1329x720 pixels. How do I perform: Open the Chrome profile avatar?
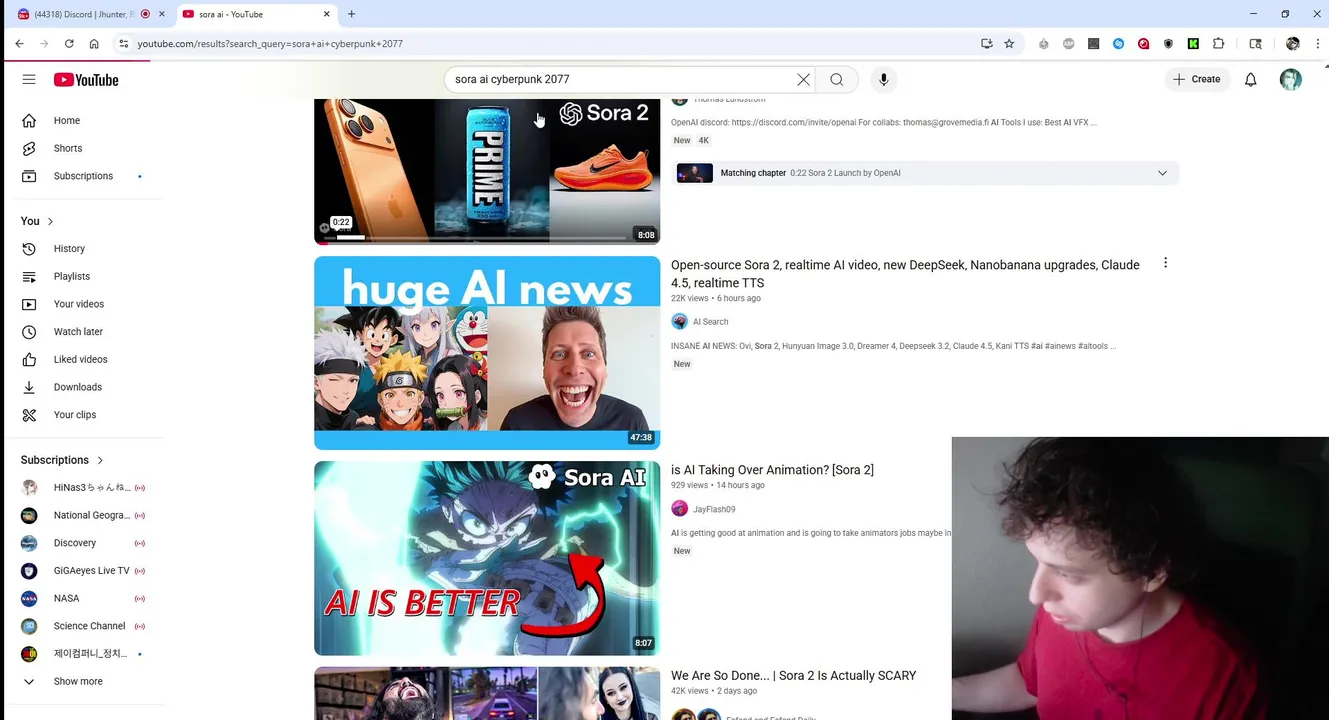pyautogui.click(x=1293, y=44)
